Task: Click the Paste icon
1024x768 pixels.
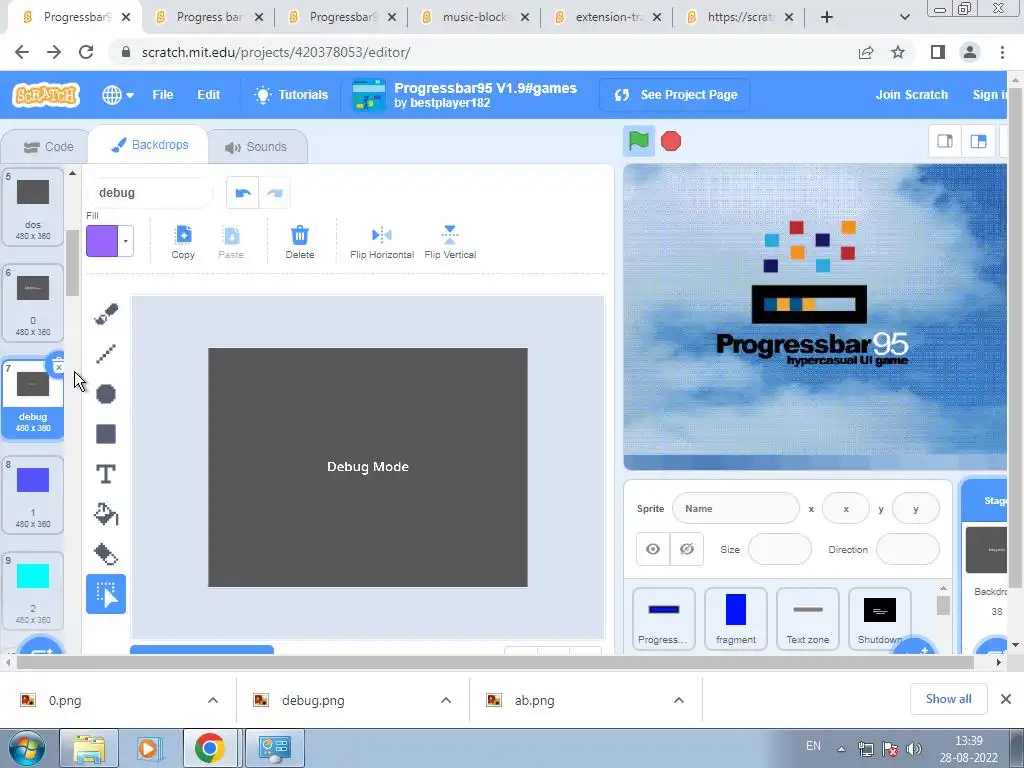Action: (x=231, y=242)
